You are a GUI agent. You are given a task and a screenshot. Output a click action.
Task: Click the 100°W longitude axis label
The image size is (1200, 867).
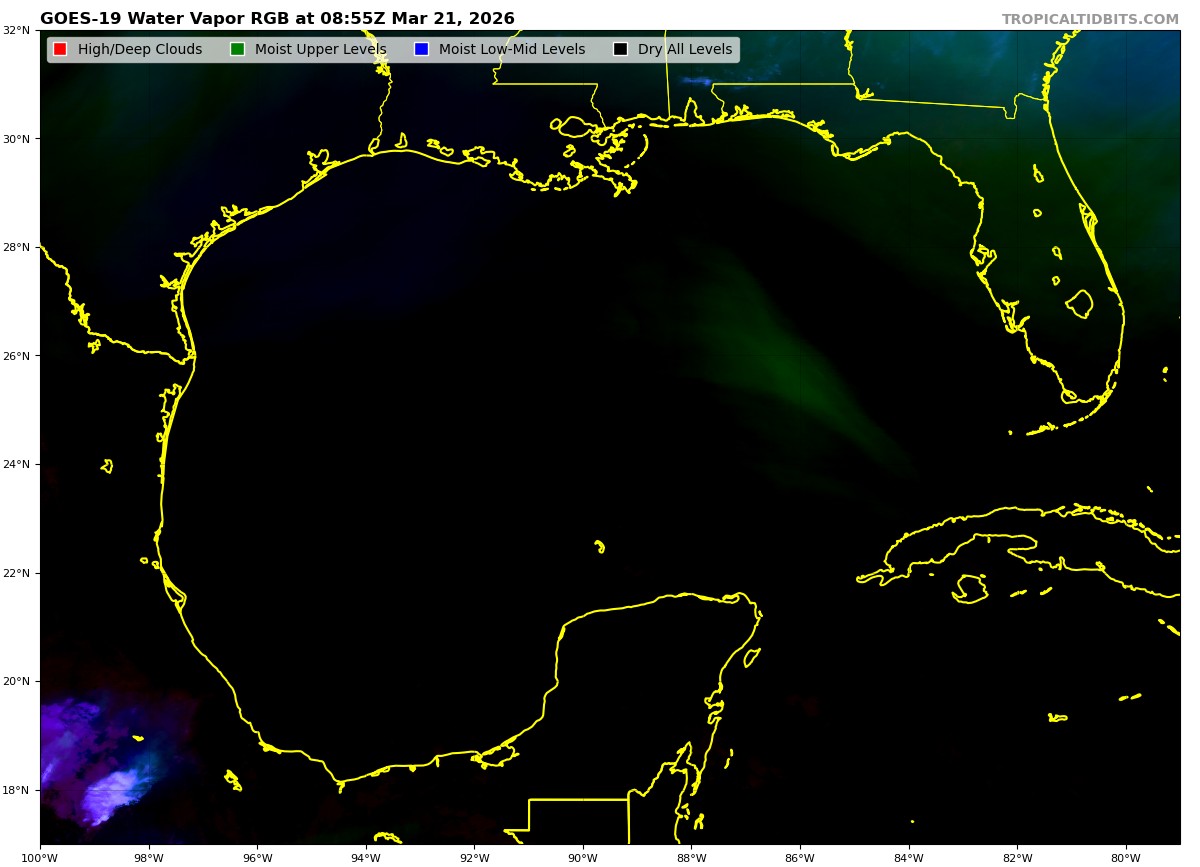(40, 857)
